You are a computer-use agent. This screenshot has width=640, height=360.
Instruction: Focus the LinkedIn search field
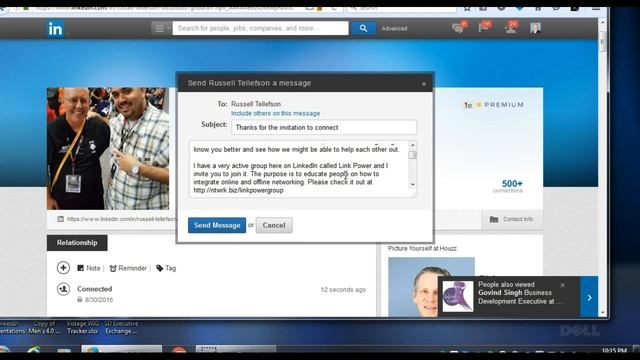pos(260,28)
